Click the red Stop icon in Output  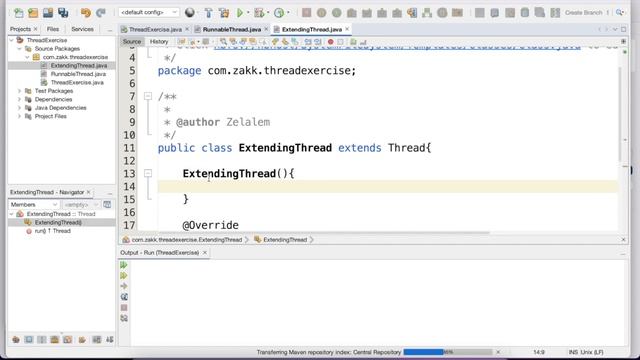pyautogui.click(x=124, y=308)
